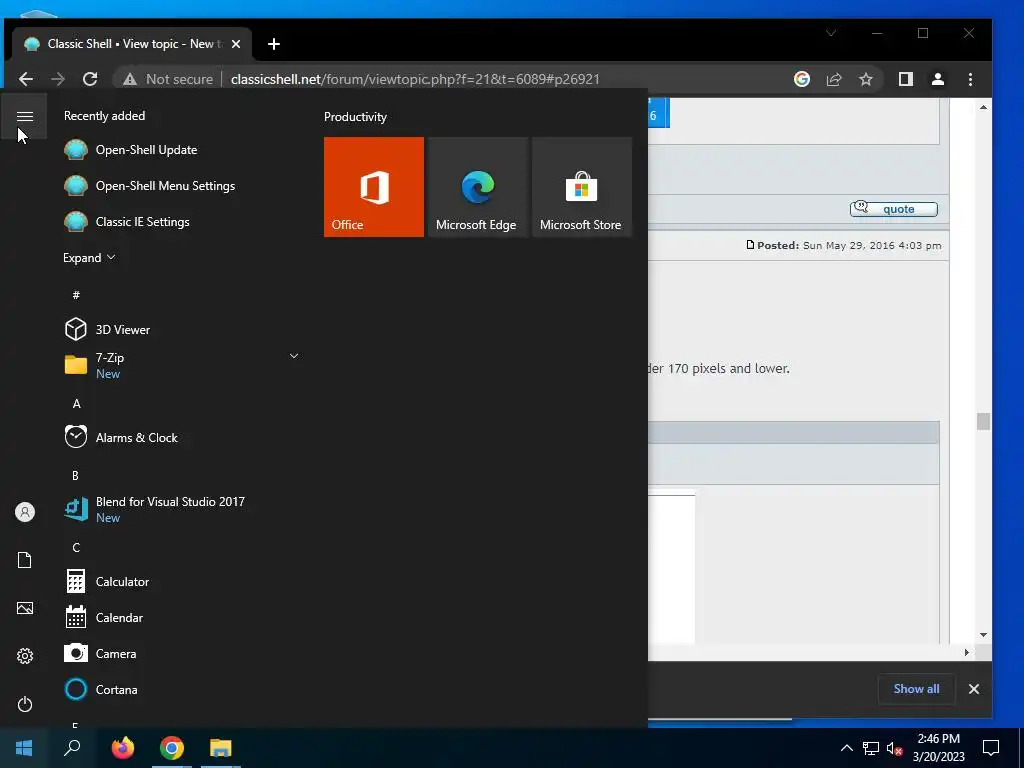Screen dimensions: 1024x768
Task: Go back in Chrome
Action: [x=26, y=79]
